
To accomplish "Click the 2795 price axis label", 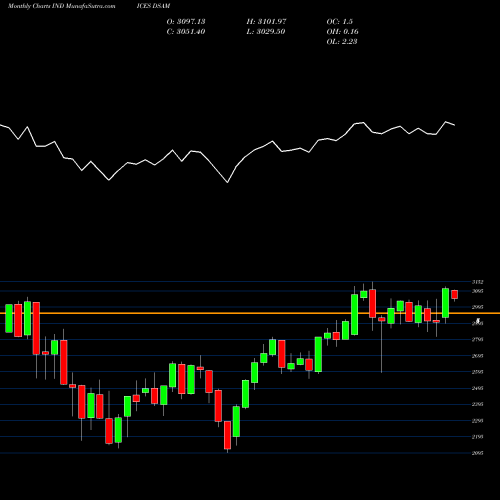I will pyautogui.click(x=478, y=339).
